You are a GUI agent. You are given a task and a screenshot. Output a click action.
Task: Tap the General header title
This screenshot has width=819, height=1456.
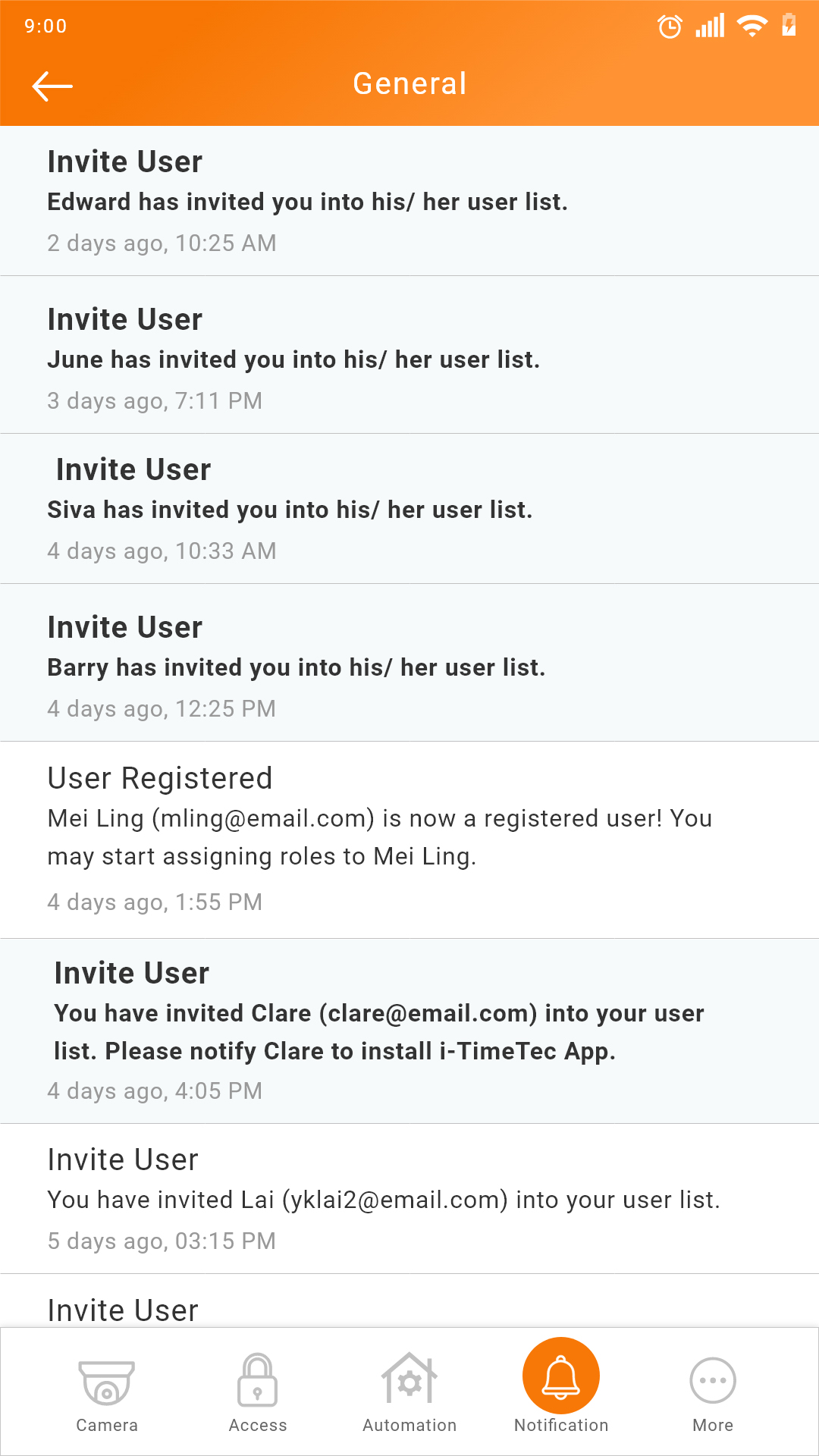click(x=409, y=83)
